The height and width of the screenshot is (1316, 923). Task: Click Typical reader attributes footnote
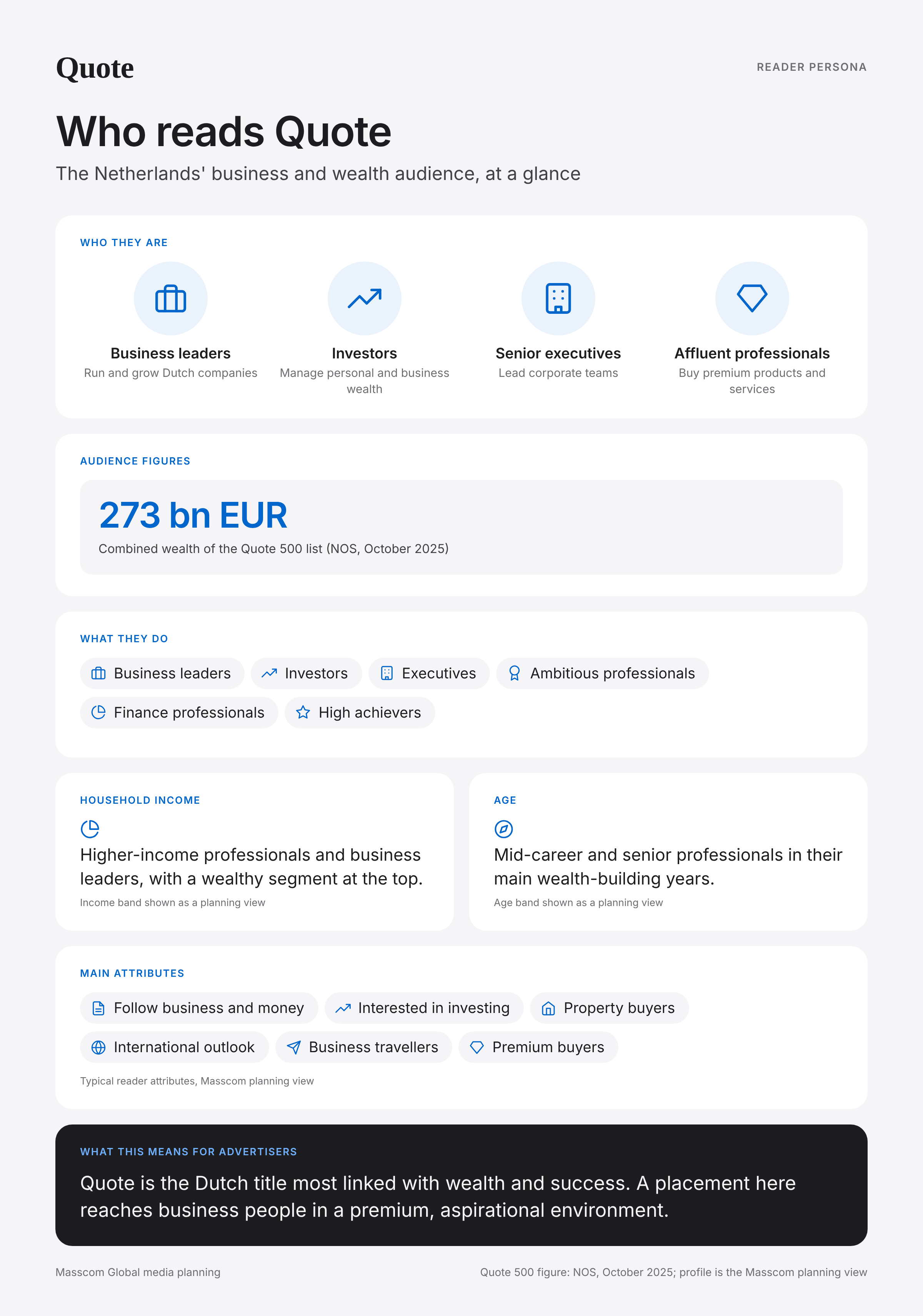[x=197, y=1081]
